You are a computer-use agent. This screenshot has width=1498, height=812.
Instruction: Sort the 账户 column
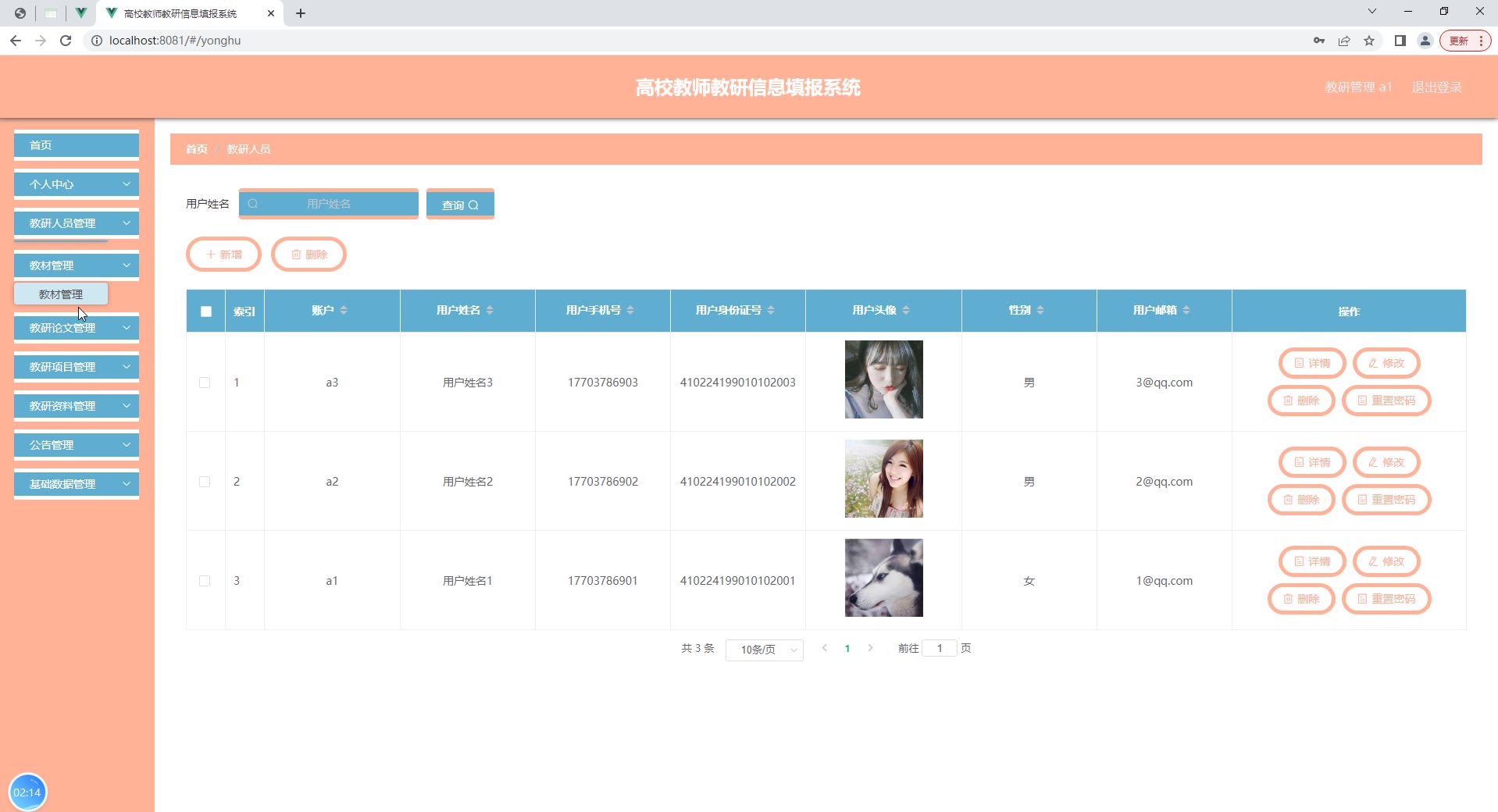(x=344, y=311)
